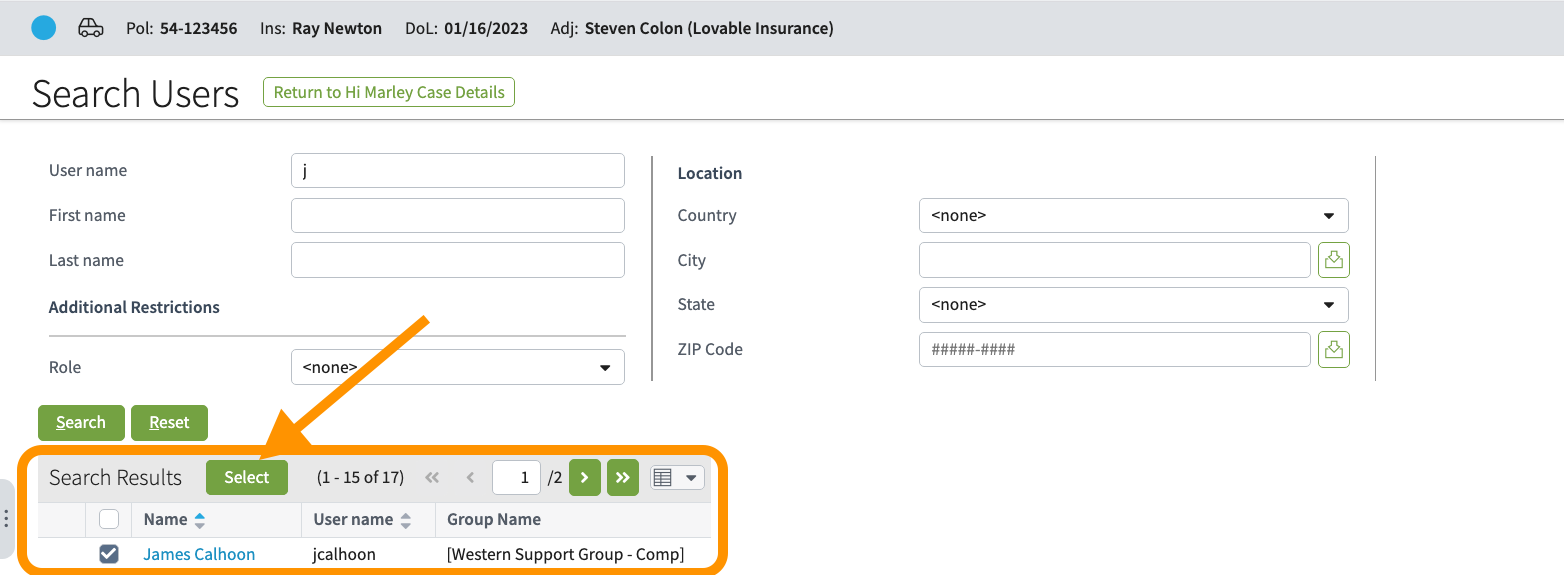Click the First name input field
This screenshot has height=575, width=1564.
457,215
